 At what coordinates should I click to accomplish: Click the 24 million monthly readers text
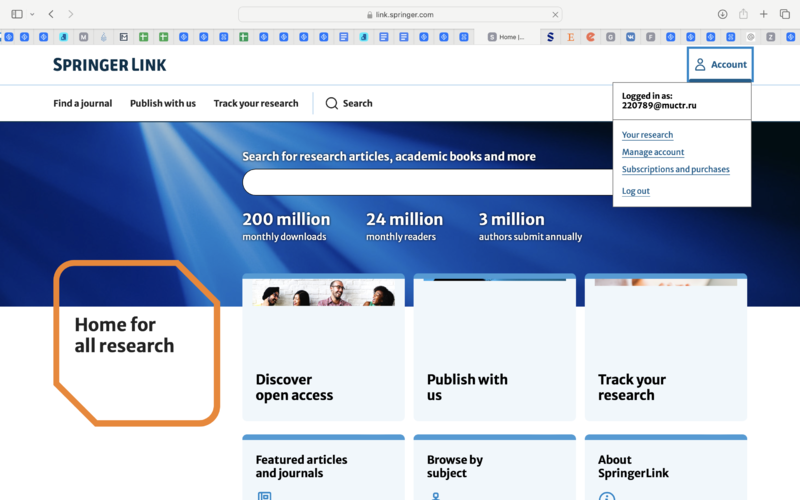pyautogui.click(x=404, y=227)
